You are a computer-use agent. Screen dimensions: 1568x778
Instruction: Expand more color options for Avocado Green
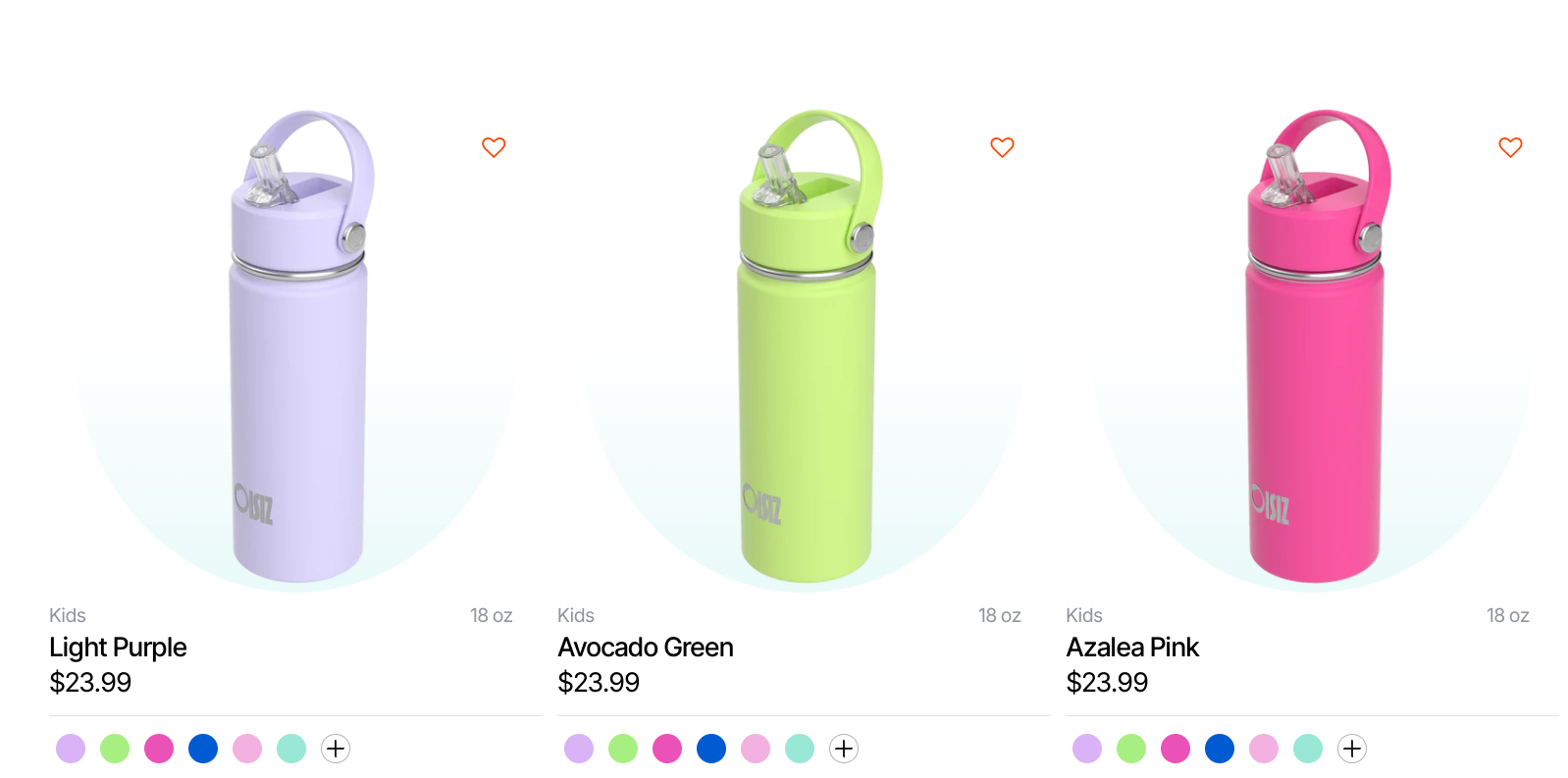(844, 749)
